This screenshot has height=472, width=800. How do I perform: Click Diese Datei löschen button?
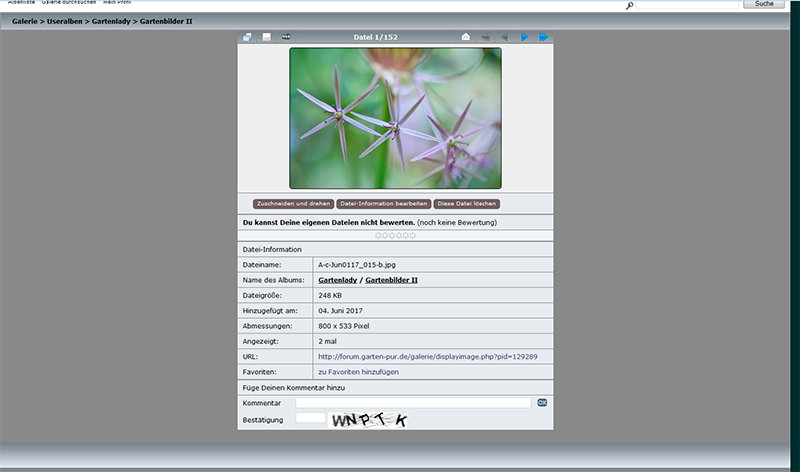tap(466, 204)
